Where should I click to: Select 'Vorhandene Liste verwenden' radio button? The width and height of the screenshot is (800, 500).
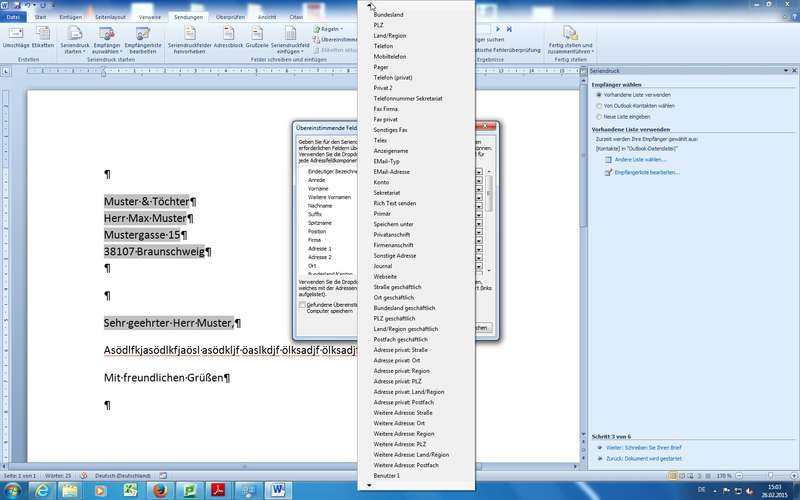point(599,94)
